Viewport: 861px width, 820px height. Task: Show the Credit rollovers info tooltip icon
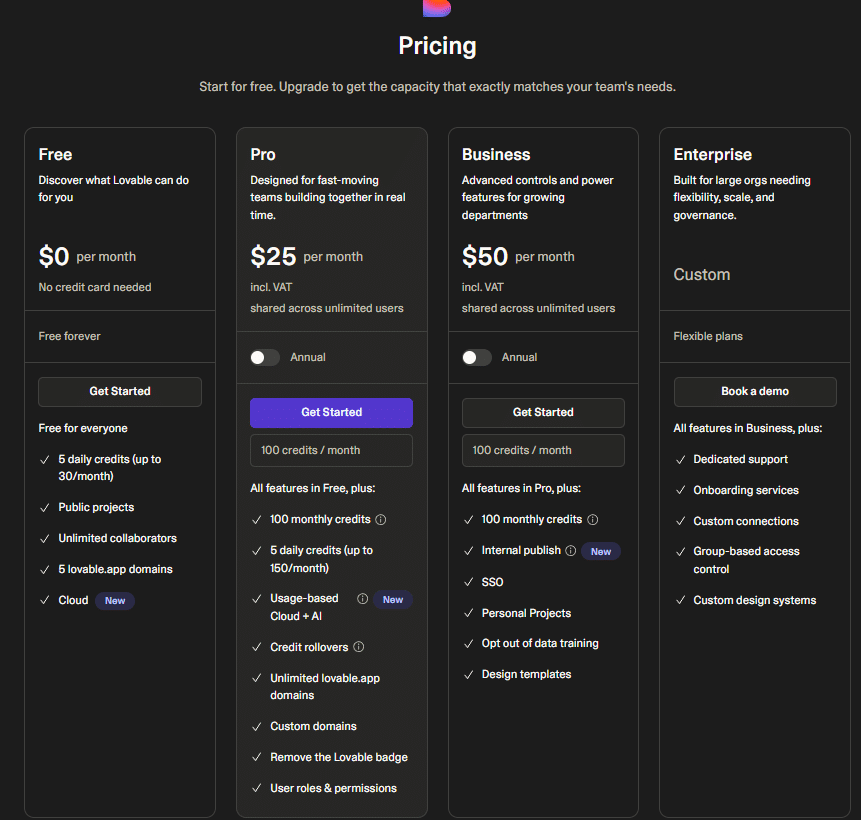click(359, 647)
